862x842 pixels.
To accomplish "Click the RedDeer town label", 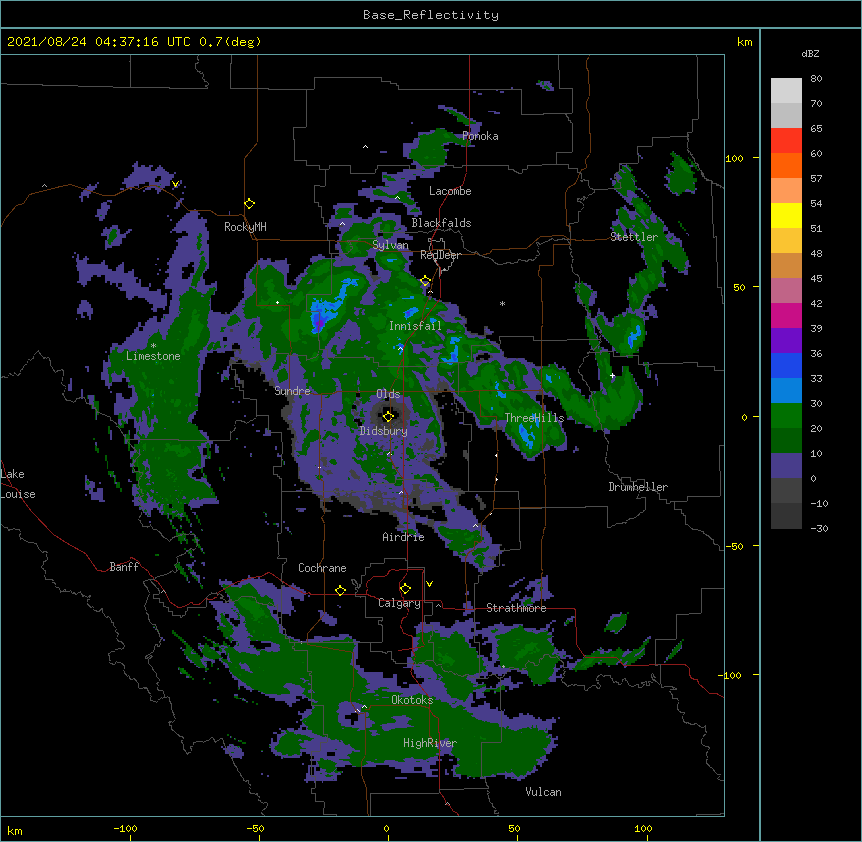I will click(440, 255).
